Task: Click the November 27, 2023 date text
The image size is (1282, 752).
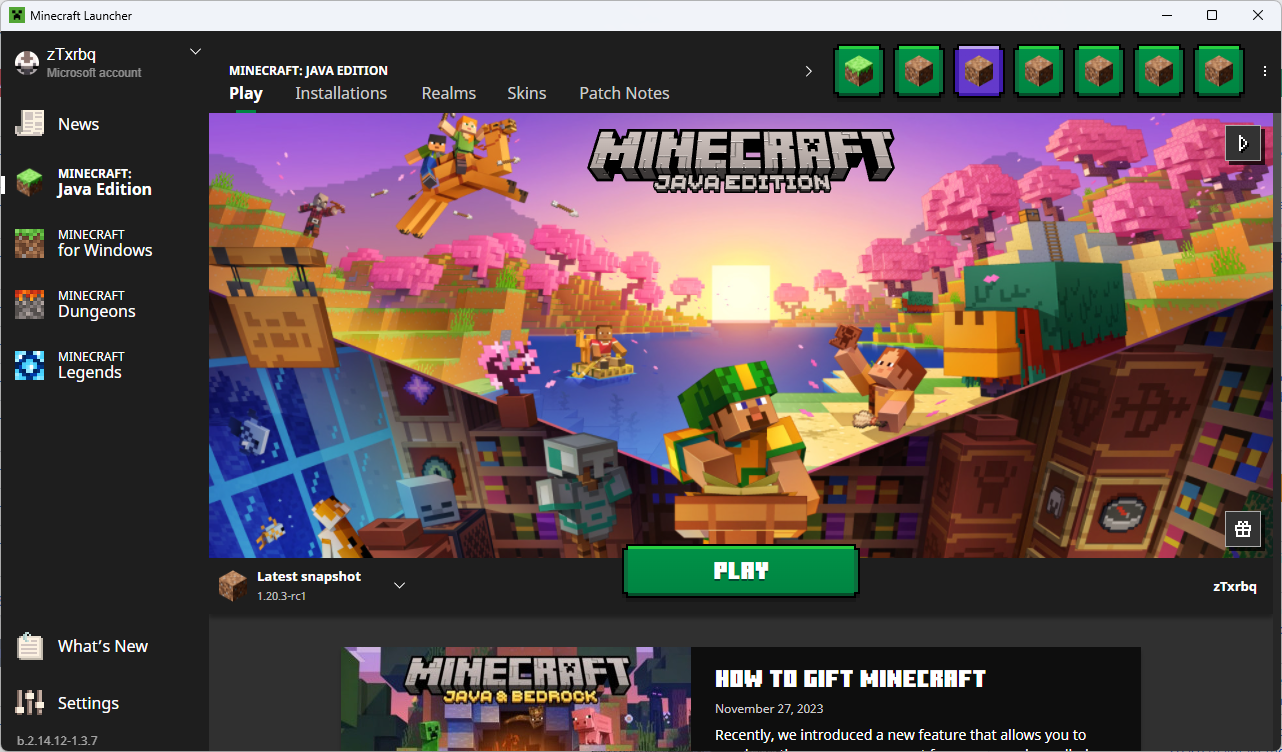Action: [x=768, y=708]
